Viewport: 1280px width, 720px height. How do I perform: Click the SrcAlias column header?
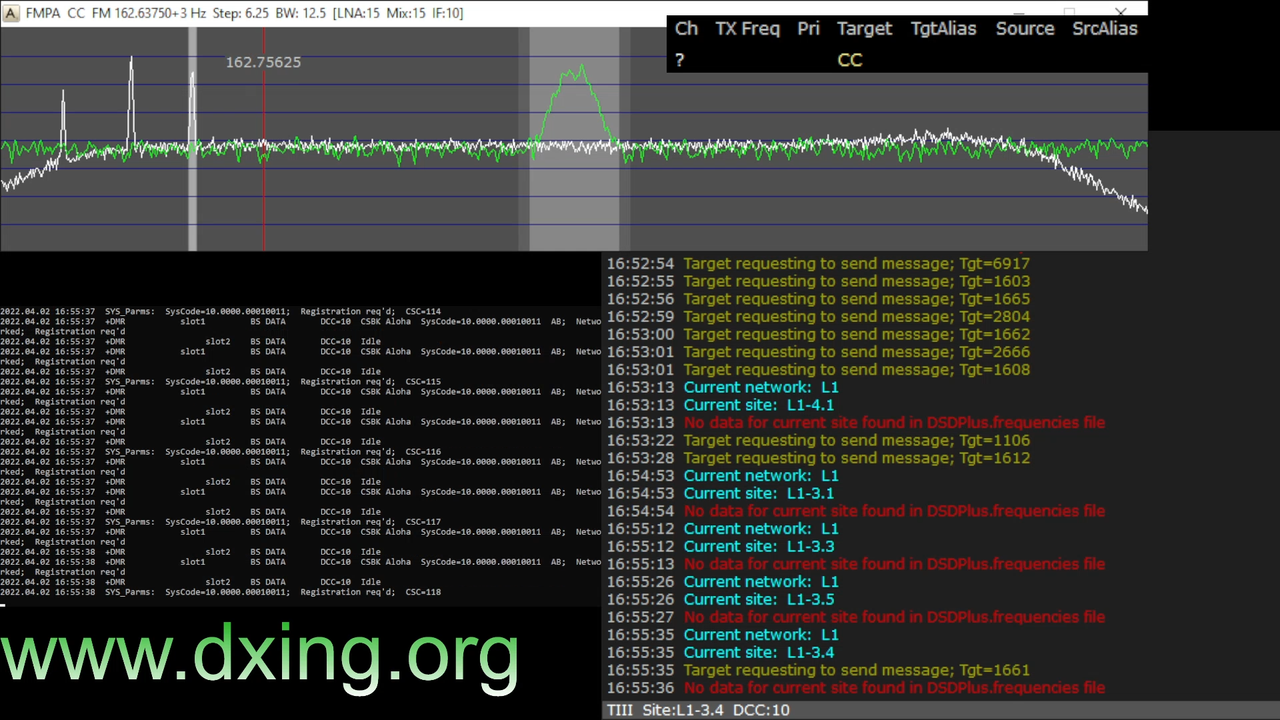pyautogui.click(x=1105, y=29)
